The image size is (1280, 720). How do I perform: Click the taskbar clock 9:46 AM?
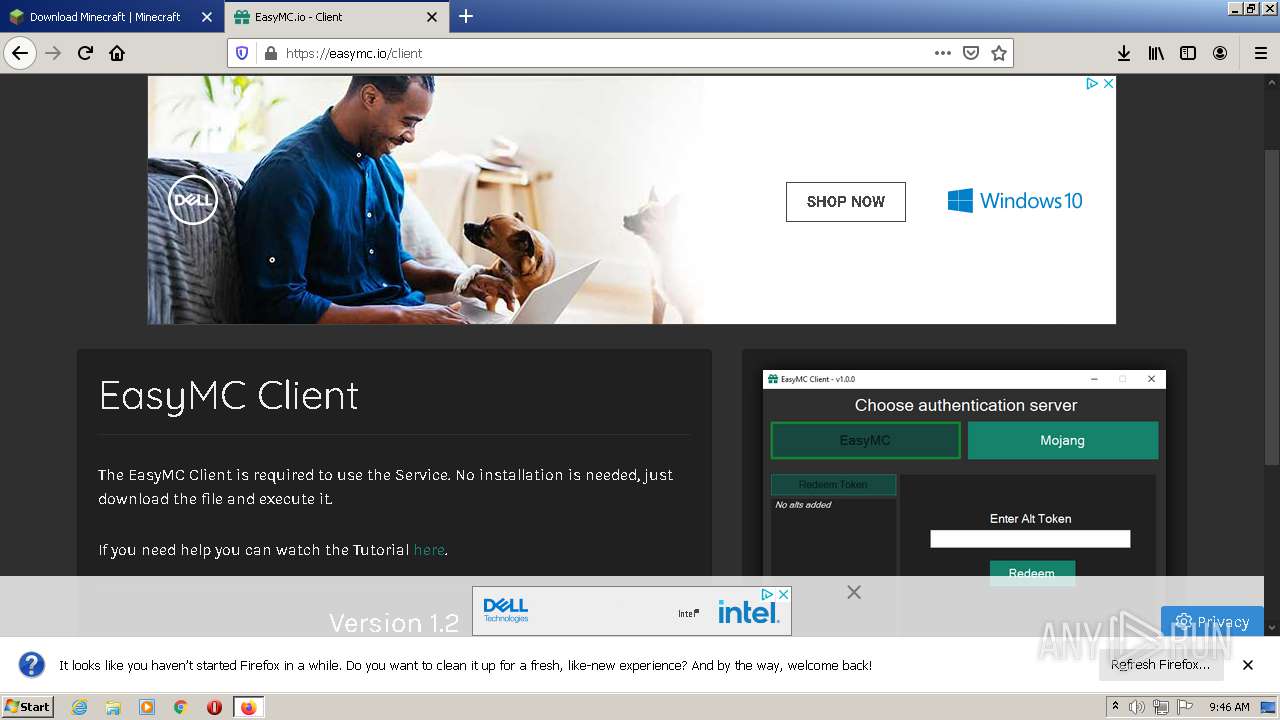[1229, 707]
